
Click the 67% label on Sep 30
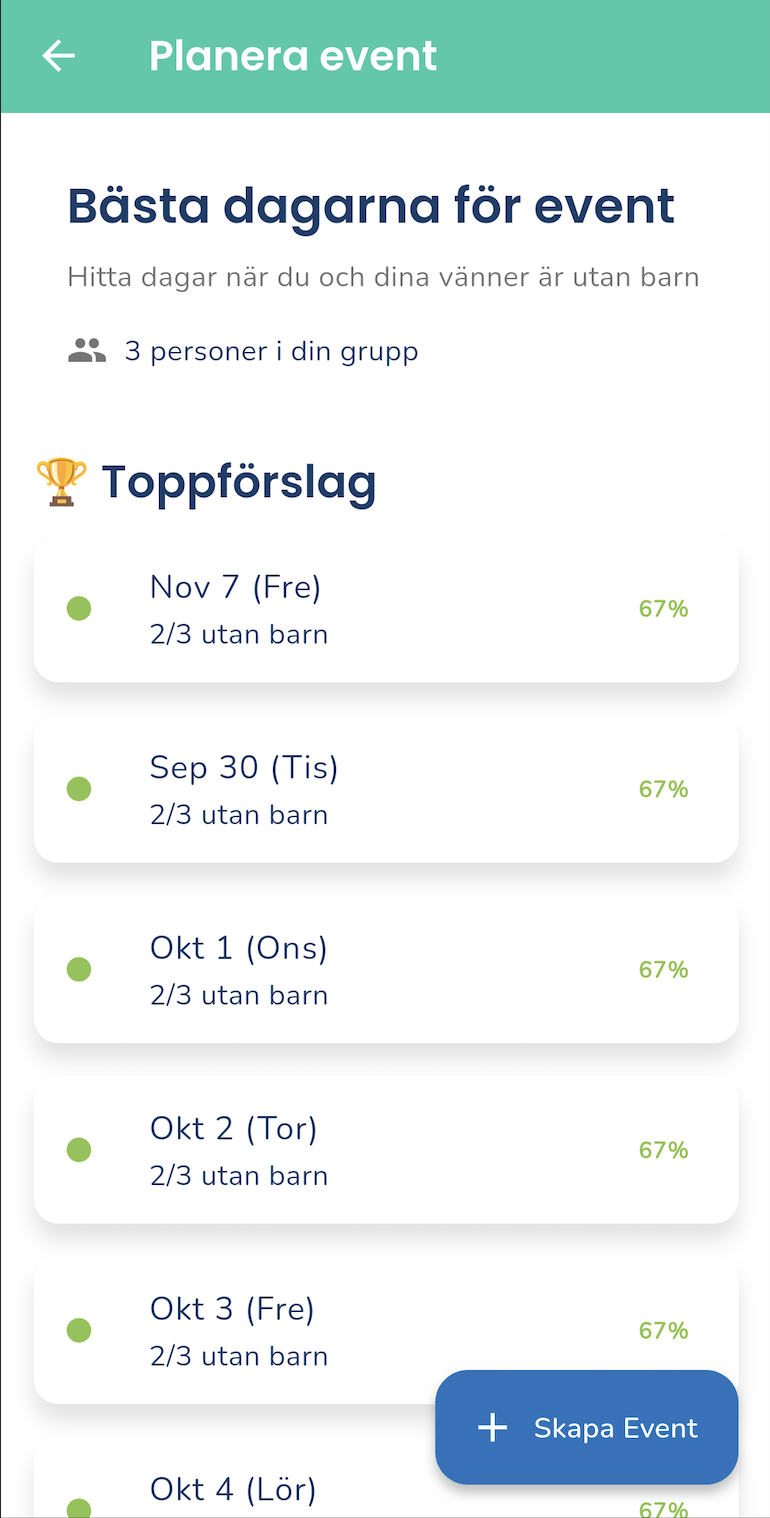(x=663, y=789)
